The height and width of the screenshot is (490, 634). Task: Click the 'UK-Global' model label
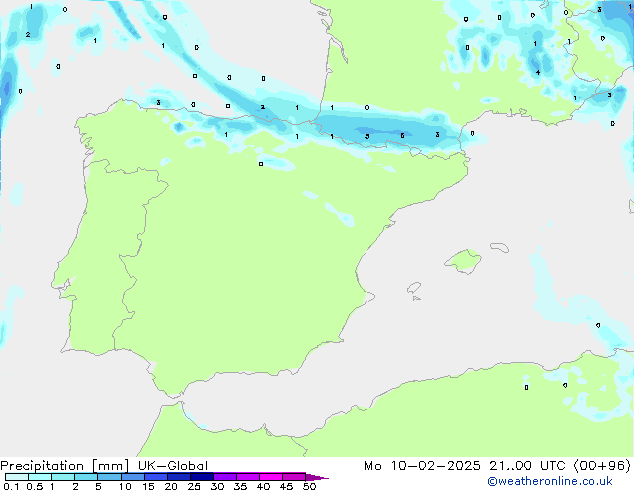[x=173, y=466]
